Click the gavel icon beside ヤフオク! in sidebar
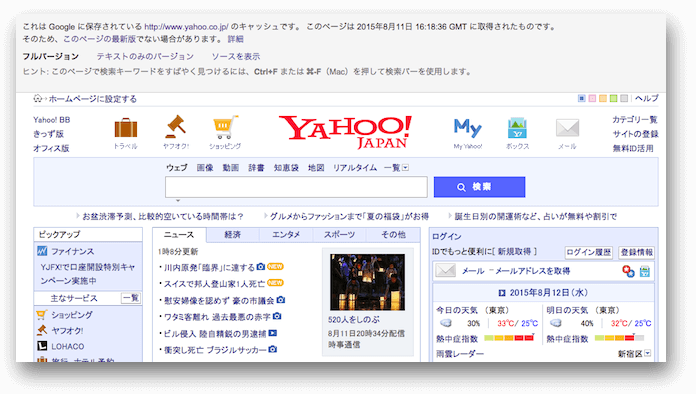 tap(42, 330)
